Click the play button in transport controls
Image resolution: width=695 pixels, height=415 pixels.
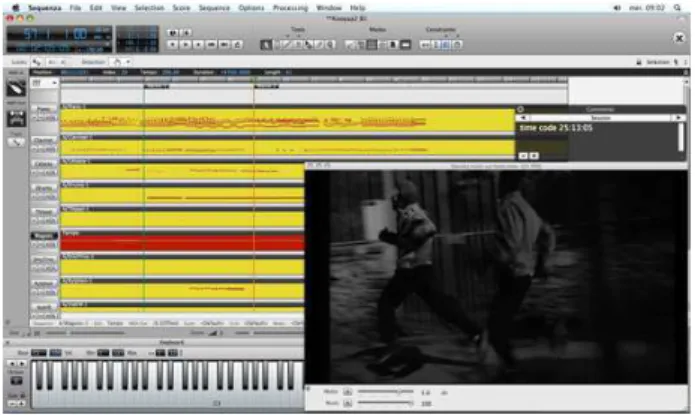[x=186, y=44]
